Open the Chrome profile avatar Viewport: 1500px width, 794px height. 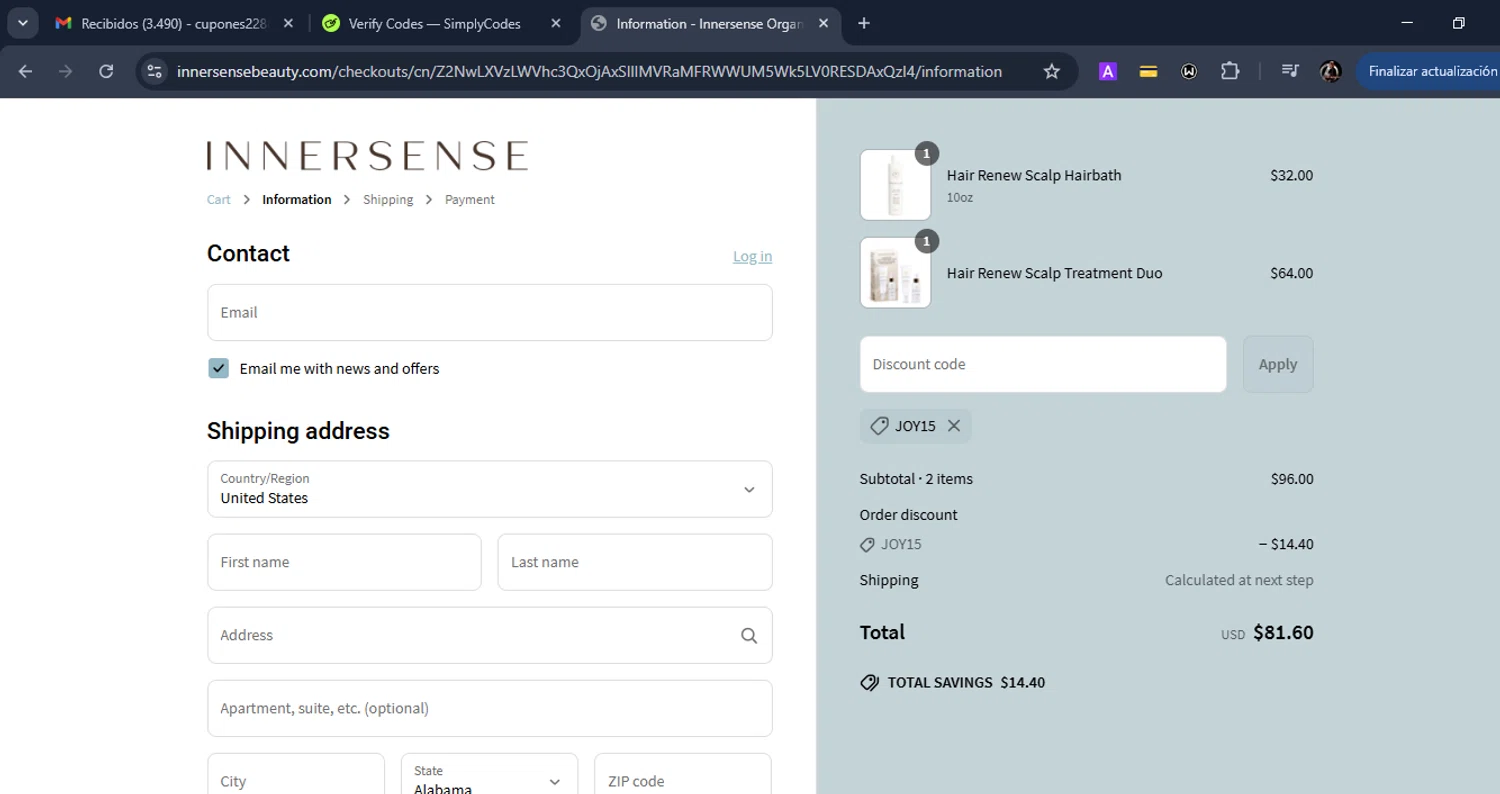tap(1330, 71)
